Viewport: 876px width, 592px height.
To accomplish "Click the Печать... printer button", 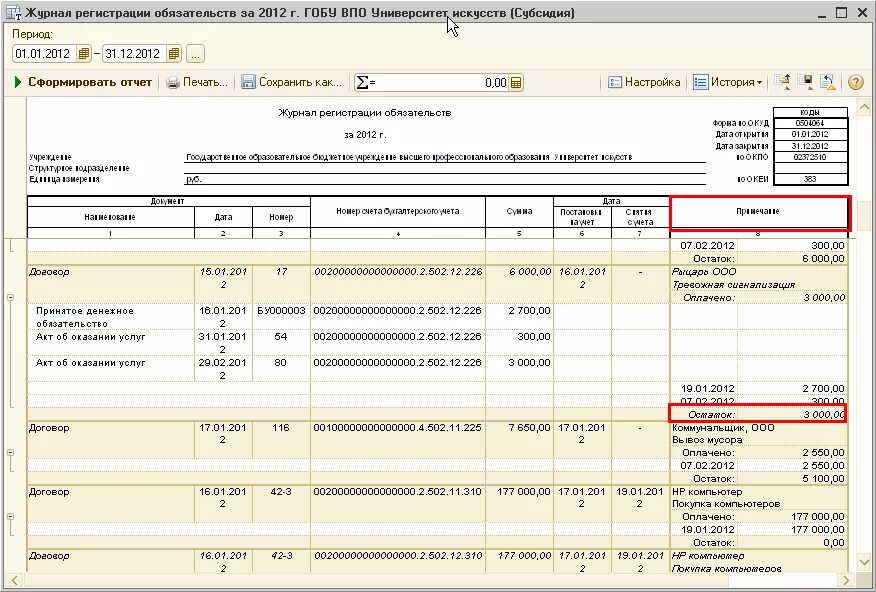I will click(198, 82).
